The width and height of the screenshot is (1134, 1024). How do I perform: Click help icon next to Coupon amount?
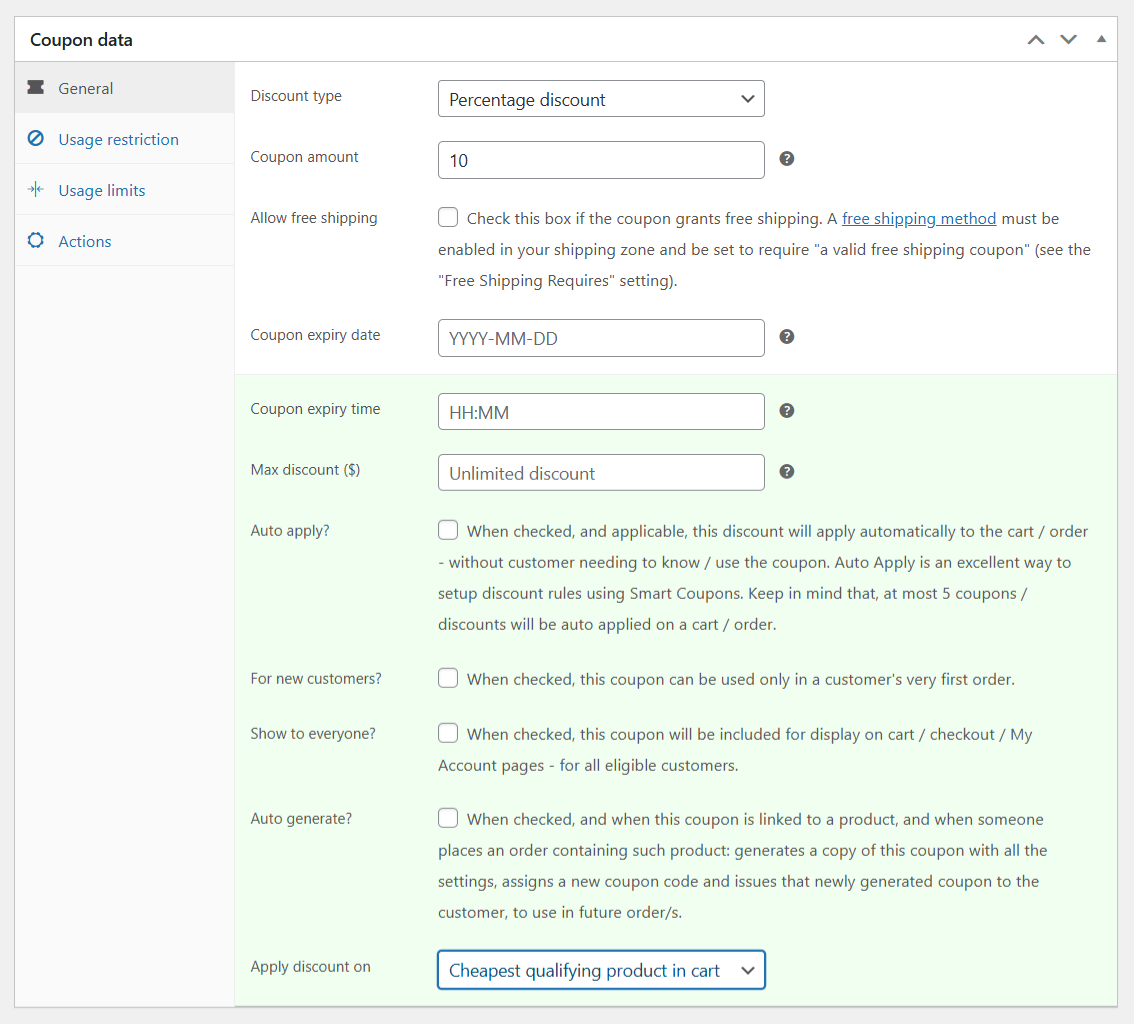click(x=787, y=159)
